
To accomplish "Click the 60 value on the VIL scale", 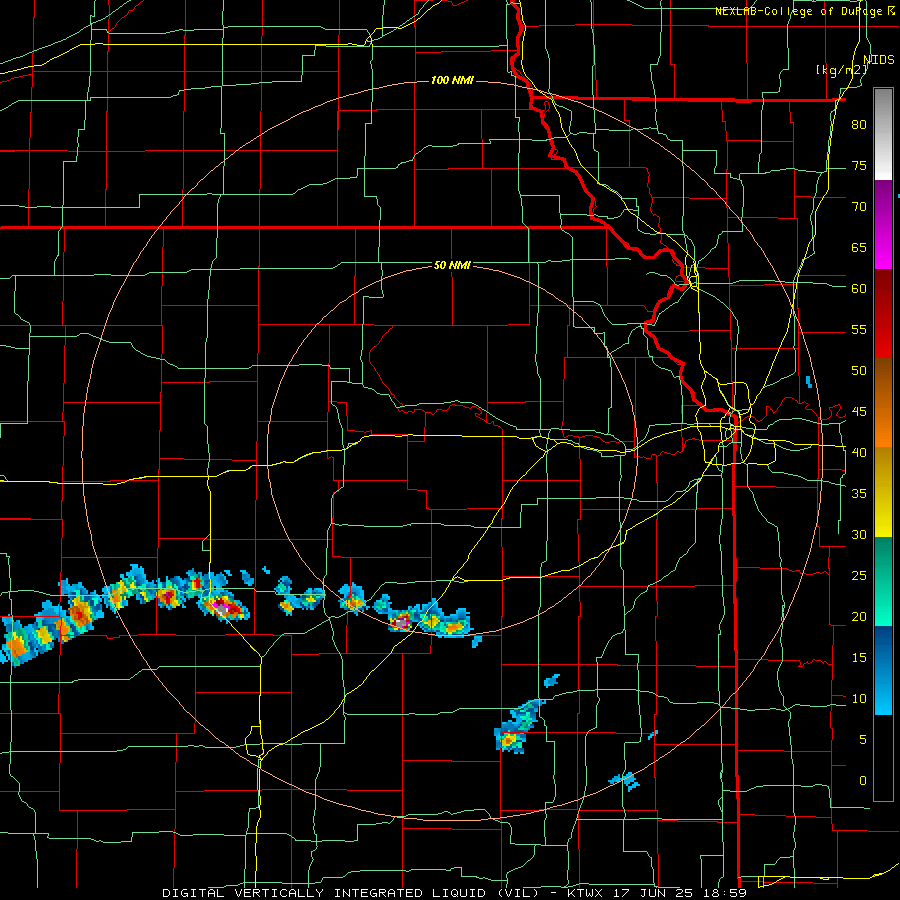I will pyautogui.click(x=859, y=289).
